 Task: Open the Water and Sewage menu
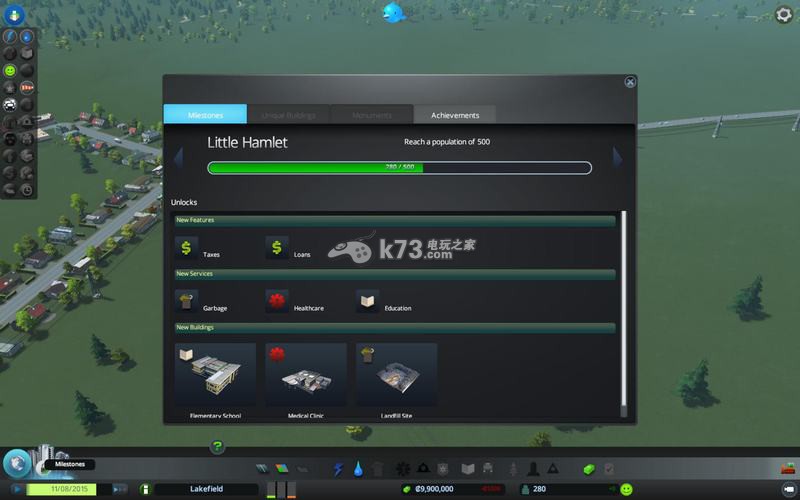[357, 469]
